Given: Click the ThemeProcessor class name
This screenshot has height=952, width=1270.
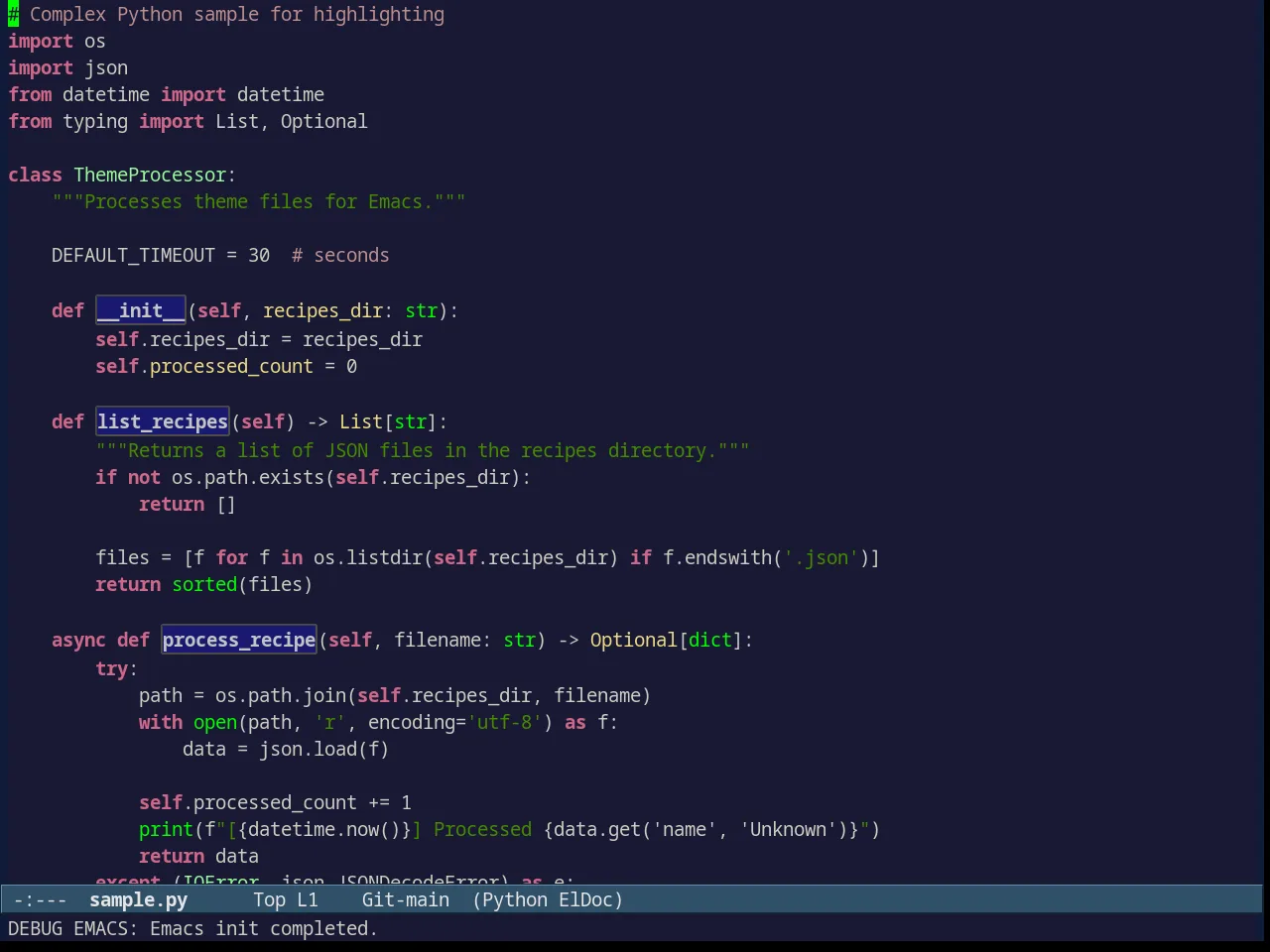Looking at the screenshot, I should pos(150,175).
